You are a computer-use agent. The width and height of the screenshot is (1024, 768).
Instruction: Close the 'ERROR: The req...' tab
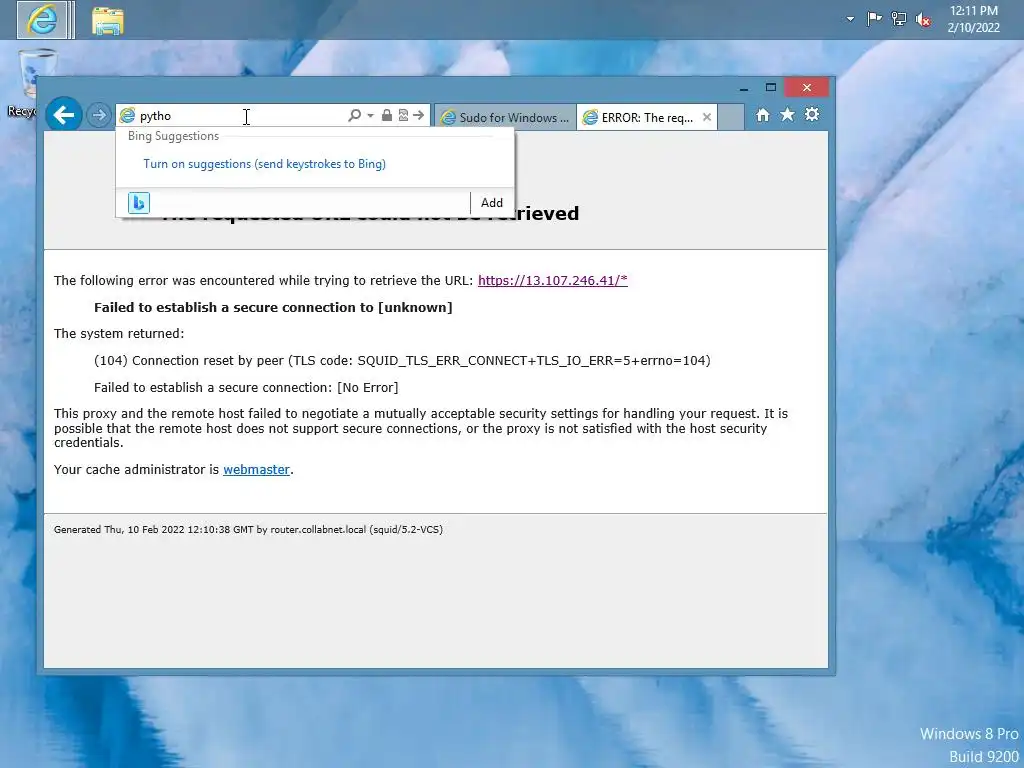tap(707, 118)
